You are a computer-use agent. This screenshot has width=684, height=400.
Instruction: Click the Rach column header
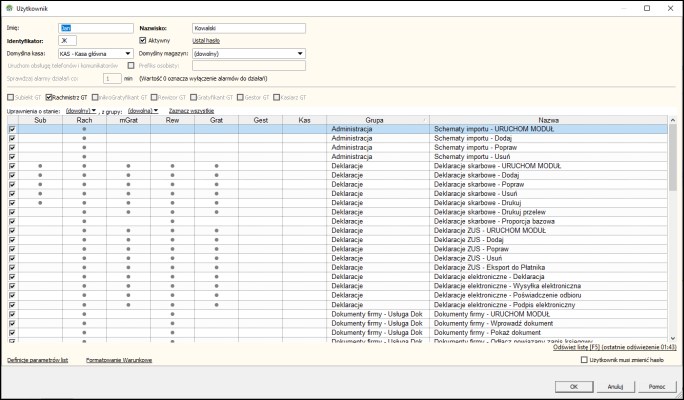pos(84,120)
